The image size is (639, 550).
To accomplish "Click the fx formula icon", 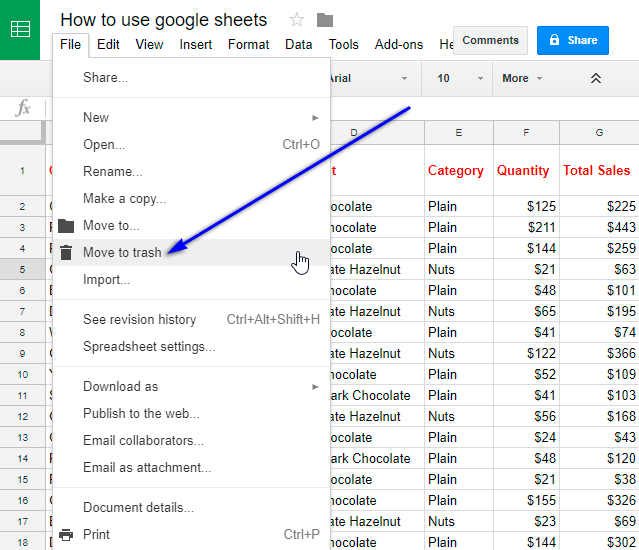I will (x=23, y=108).
